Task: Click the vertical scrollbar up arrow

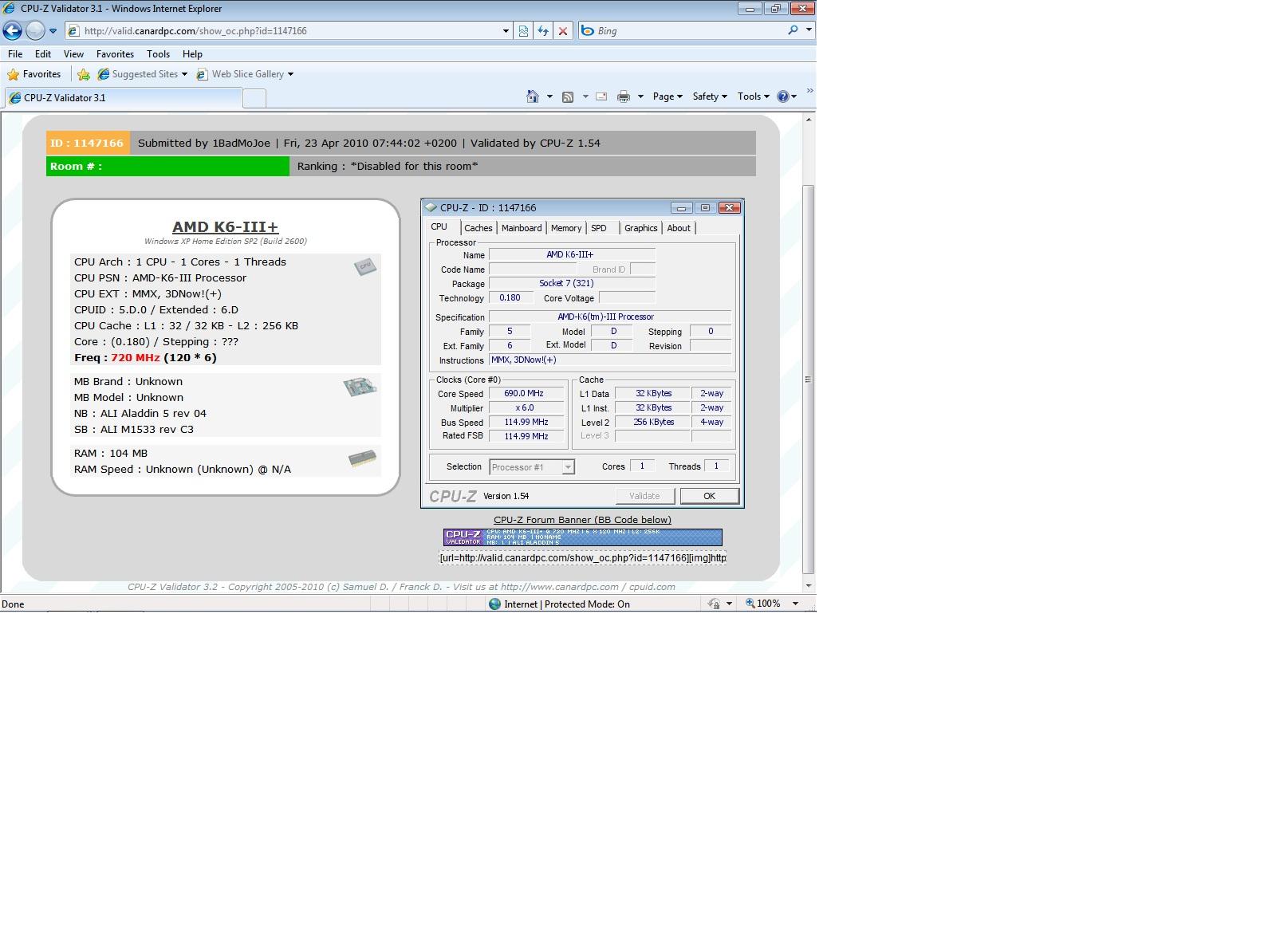Action: [809, 120]
